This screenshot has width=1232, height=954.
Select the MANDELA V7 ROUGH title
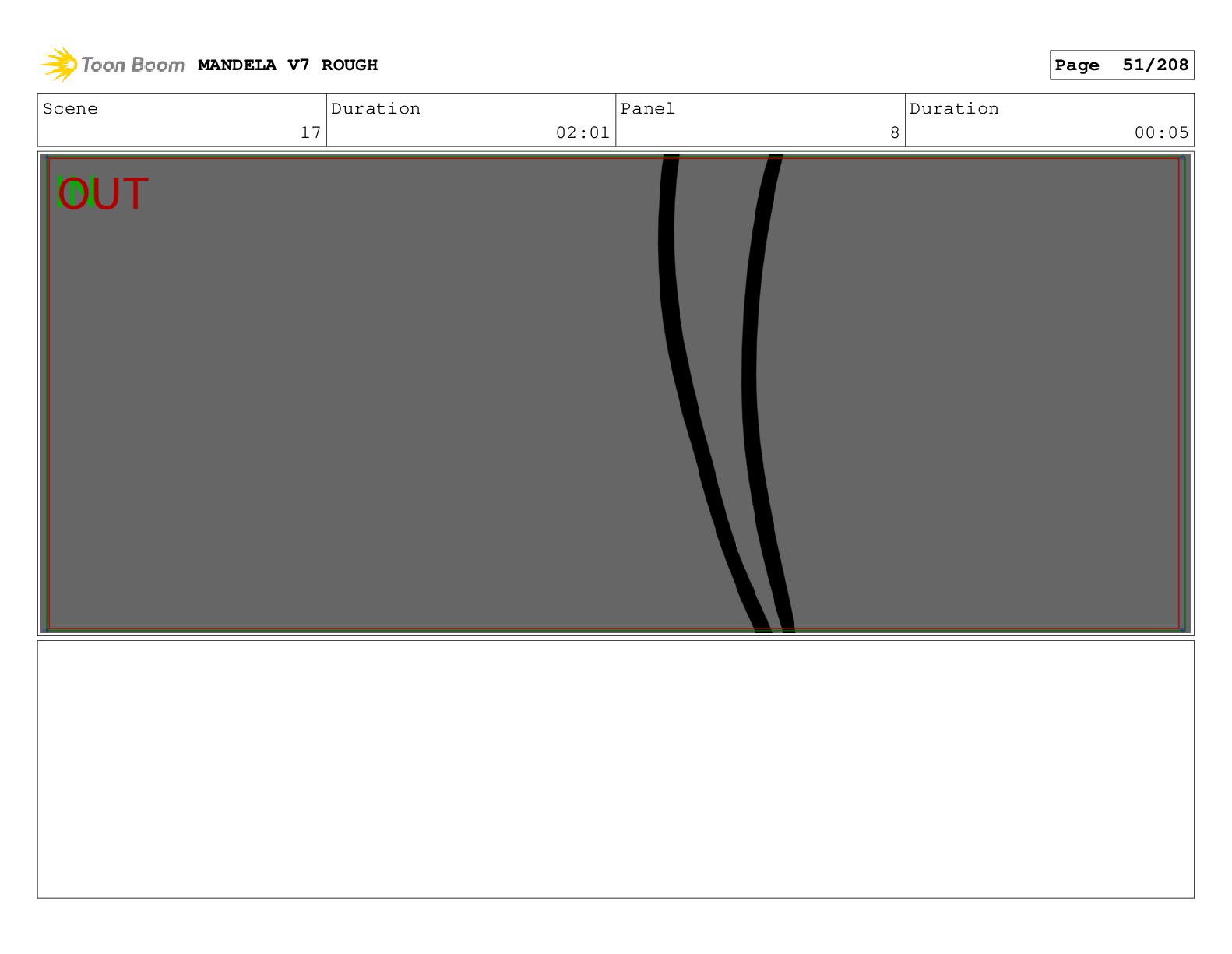[x=287, y=65]
